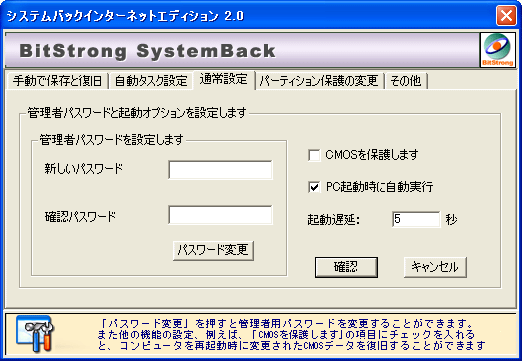The width and height of the screenshot is (522, 361).
Task: Focus the 新しいパスワード input field
Action: tap(220, 170)
